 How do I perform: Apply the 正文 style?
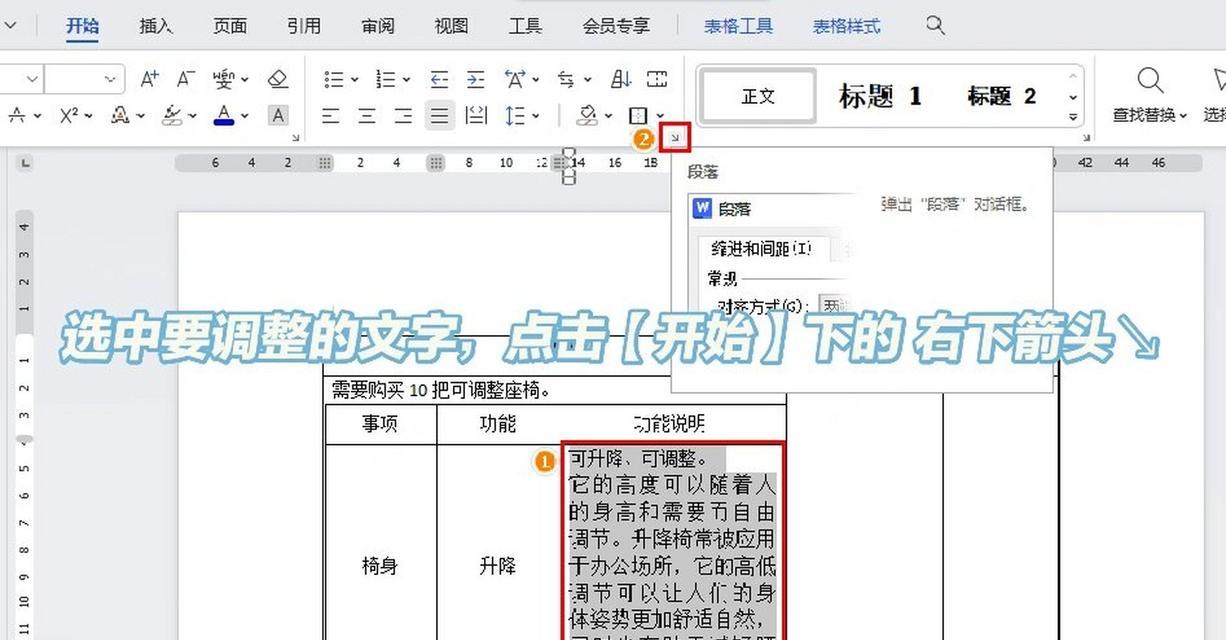point(758,96)
